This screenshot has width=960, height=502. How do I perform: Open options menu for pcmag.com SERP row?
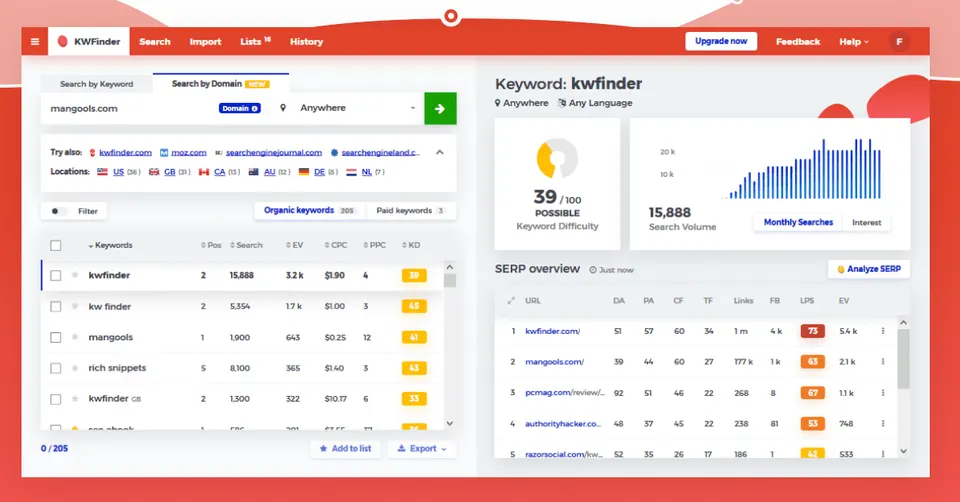[x=883, y=393]
